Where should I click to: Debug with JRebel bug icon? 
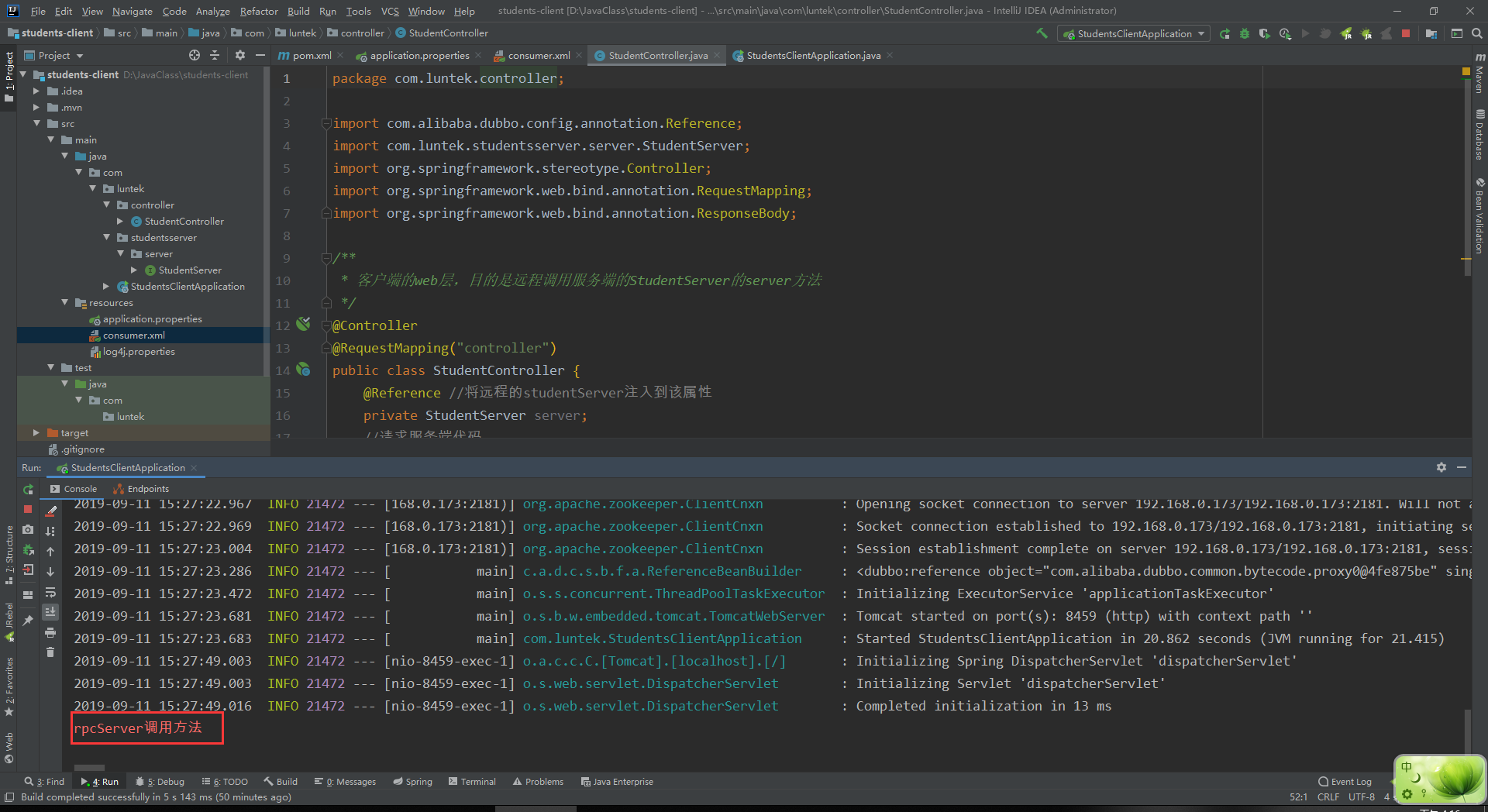coord(1366,33)
